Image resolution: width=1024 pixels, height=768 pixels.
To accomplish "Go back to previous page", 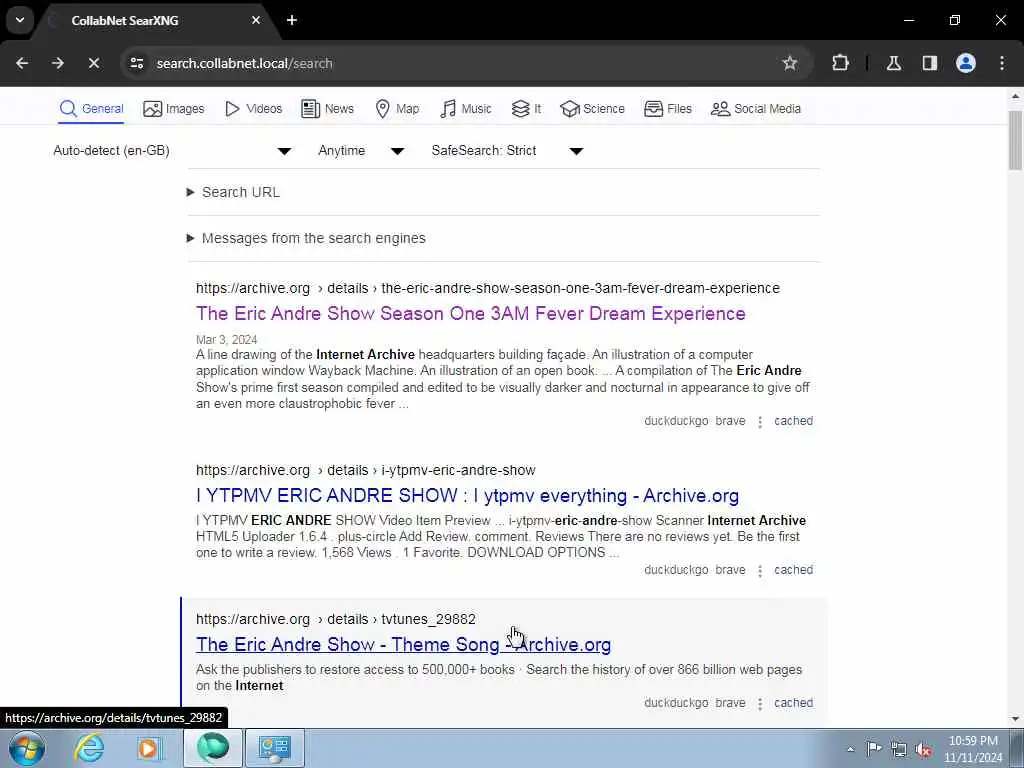I will tap(22, 63).
